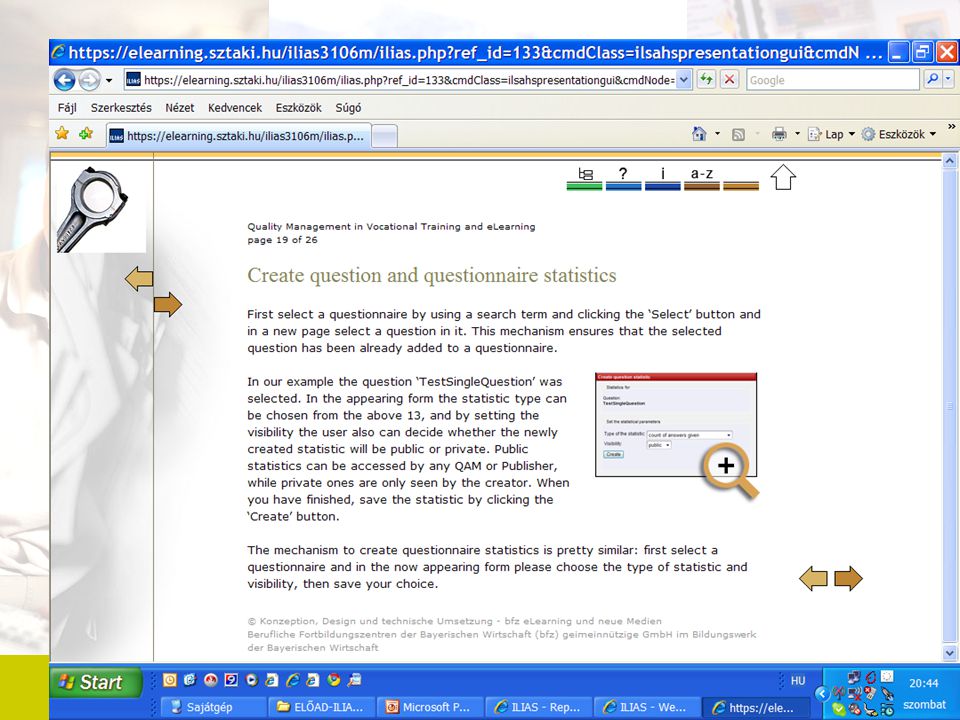Screen dimensions: 960x720
Task: Click the browser Forward button
Action: click(89, 80)
